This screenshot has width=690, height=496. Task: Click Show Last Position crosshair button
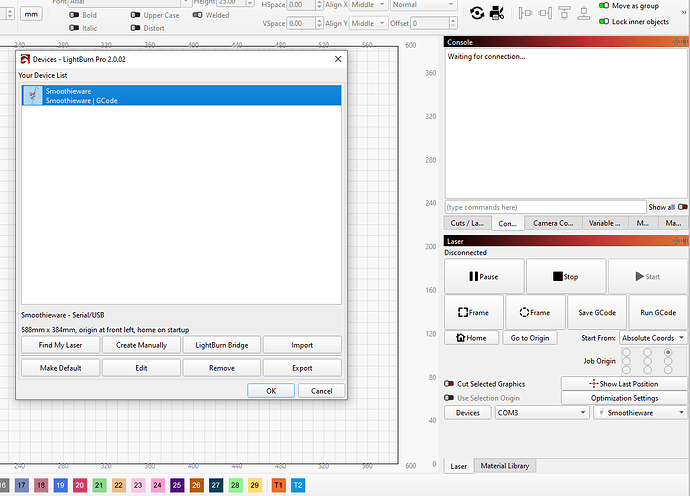click(624, 384)
